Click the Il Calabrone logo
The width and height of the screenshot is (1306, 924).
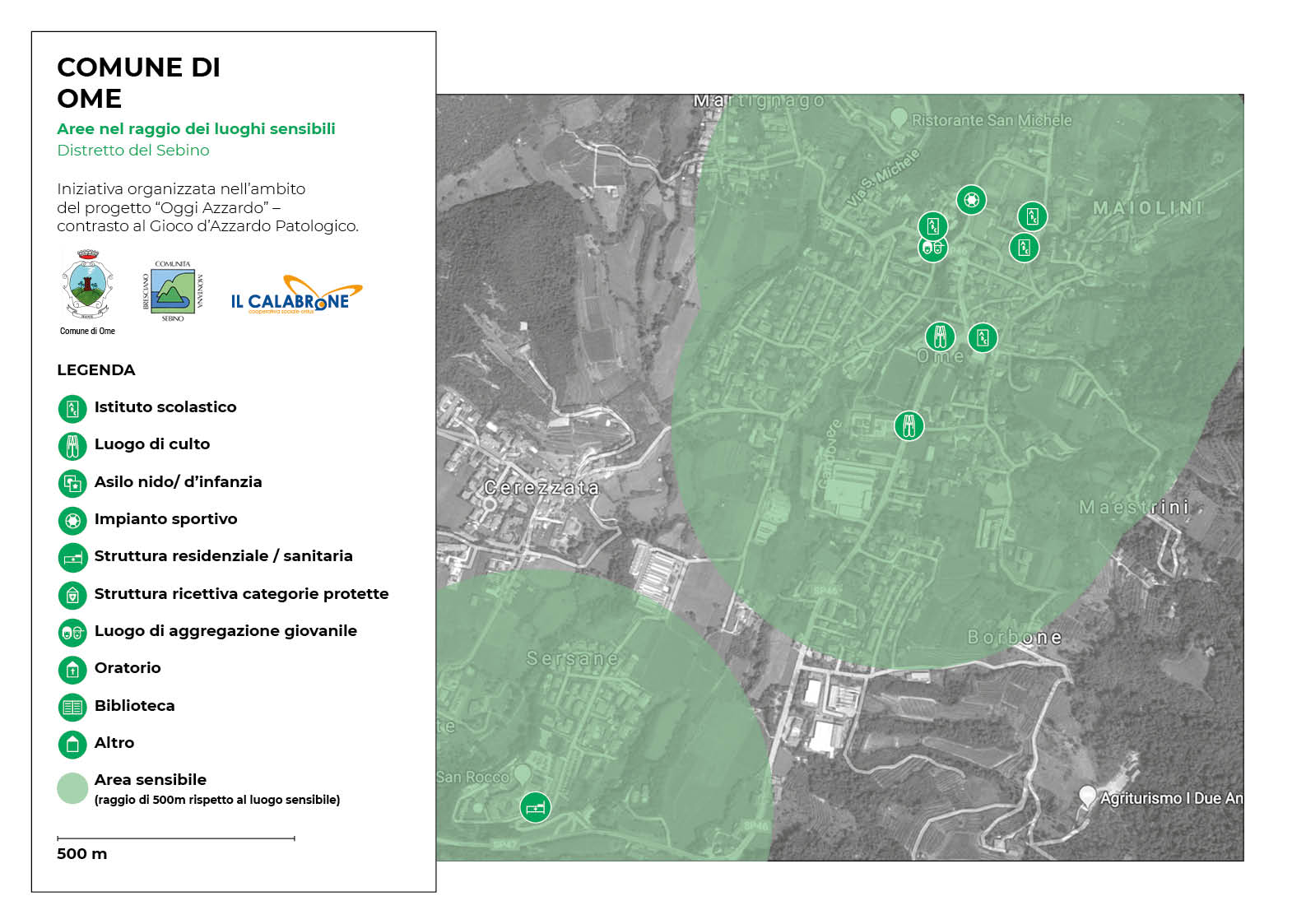tap(296, 295)
